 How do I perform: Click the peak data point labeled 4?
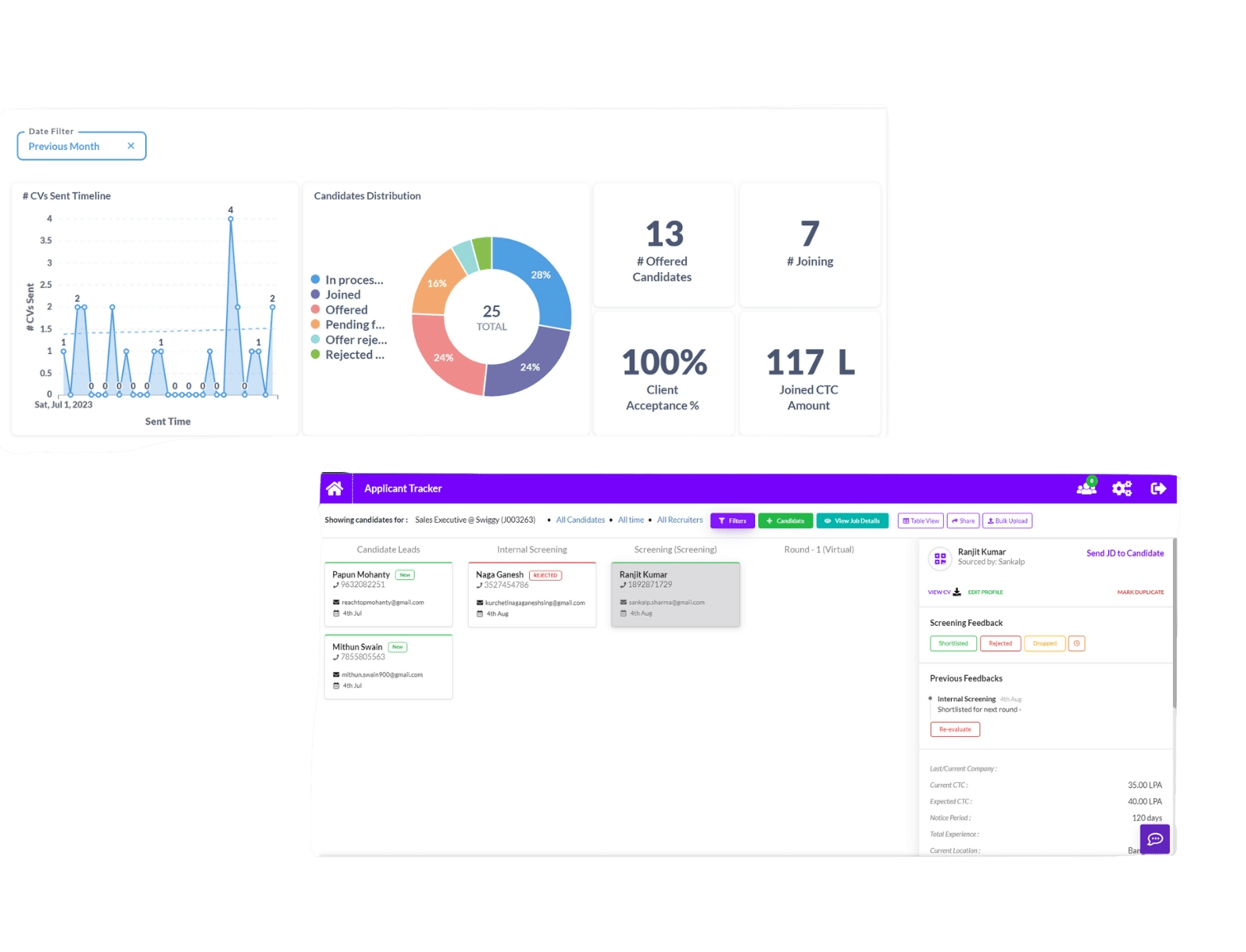(x=231, y=219)
